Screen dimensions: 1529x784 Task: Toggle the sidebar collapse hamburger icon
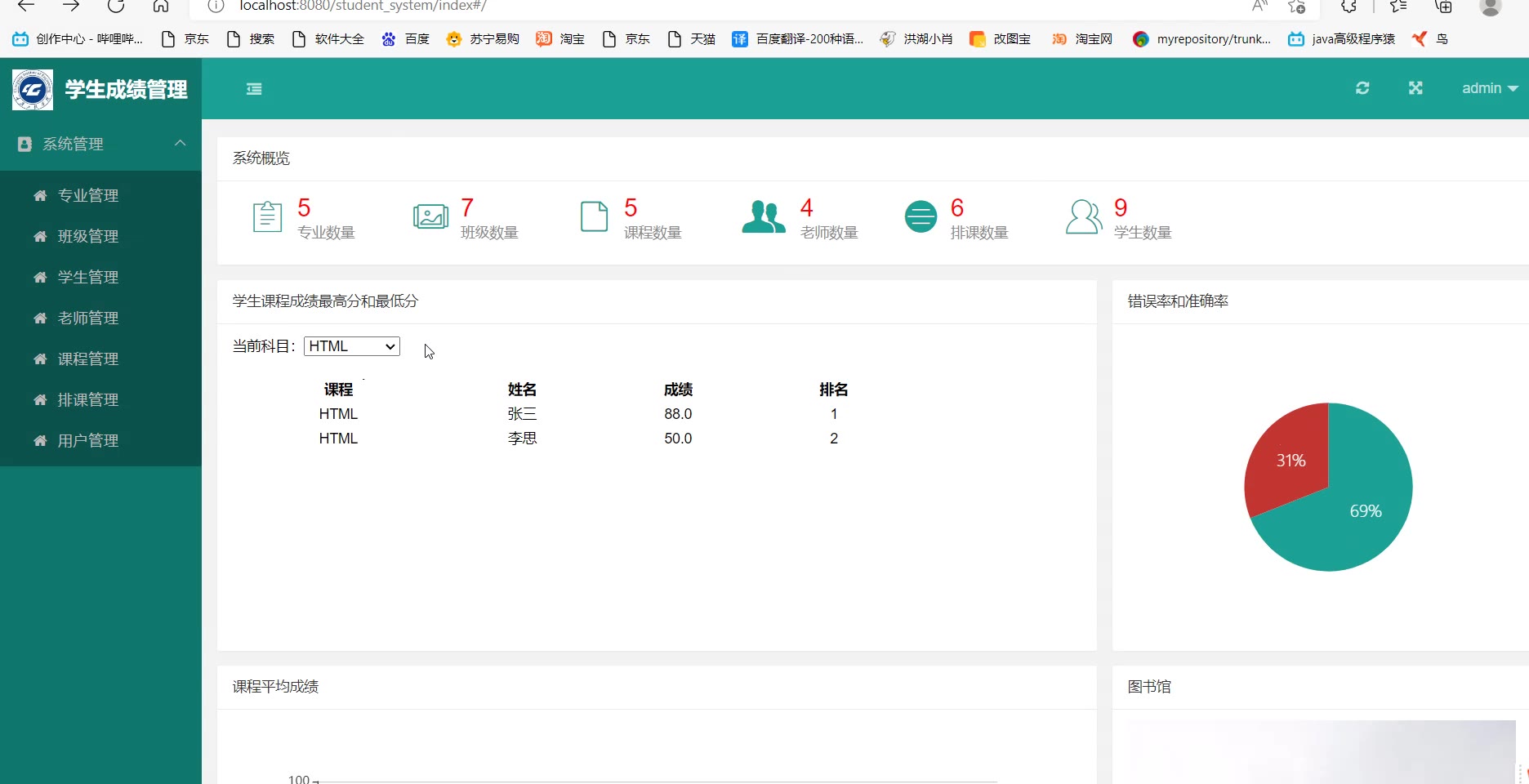254,89
